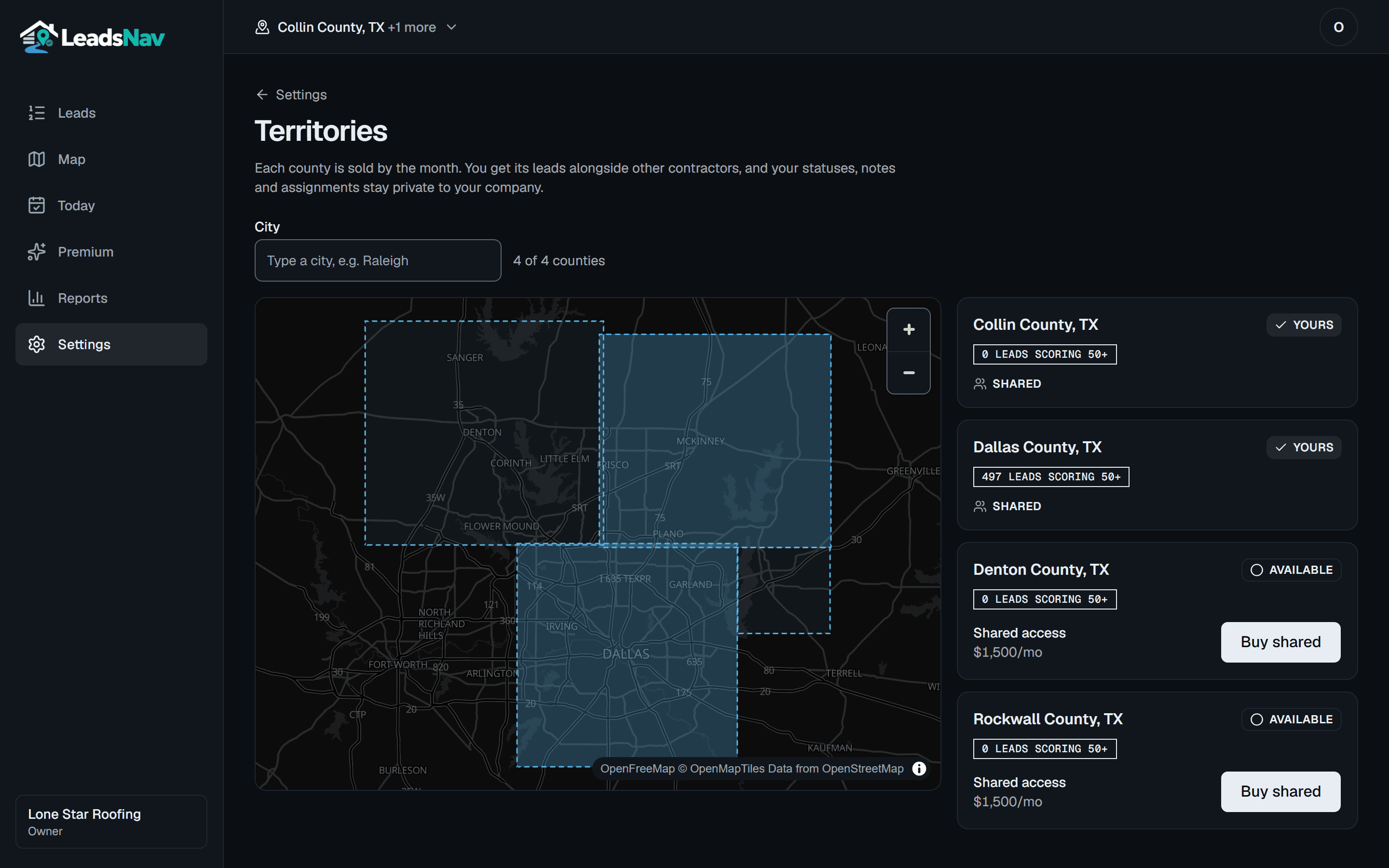This screenshot has height=868, width=1389.
Task: Click the YOURS badge on Dallas County
Action: [1304, 447]
